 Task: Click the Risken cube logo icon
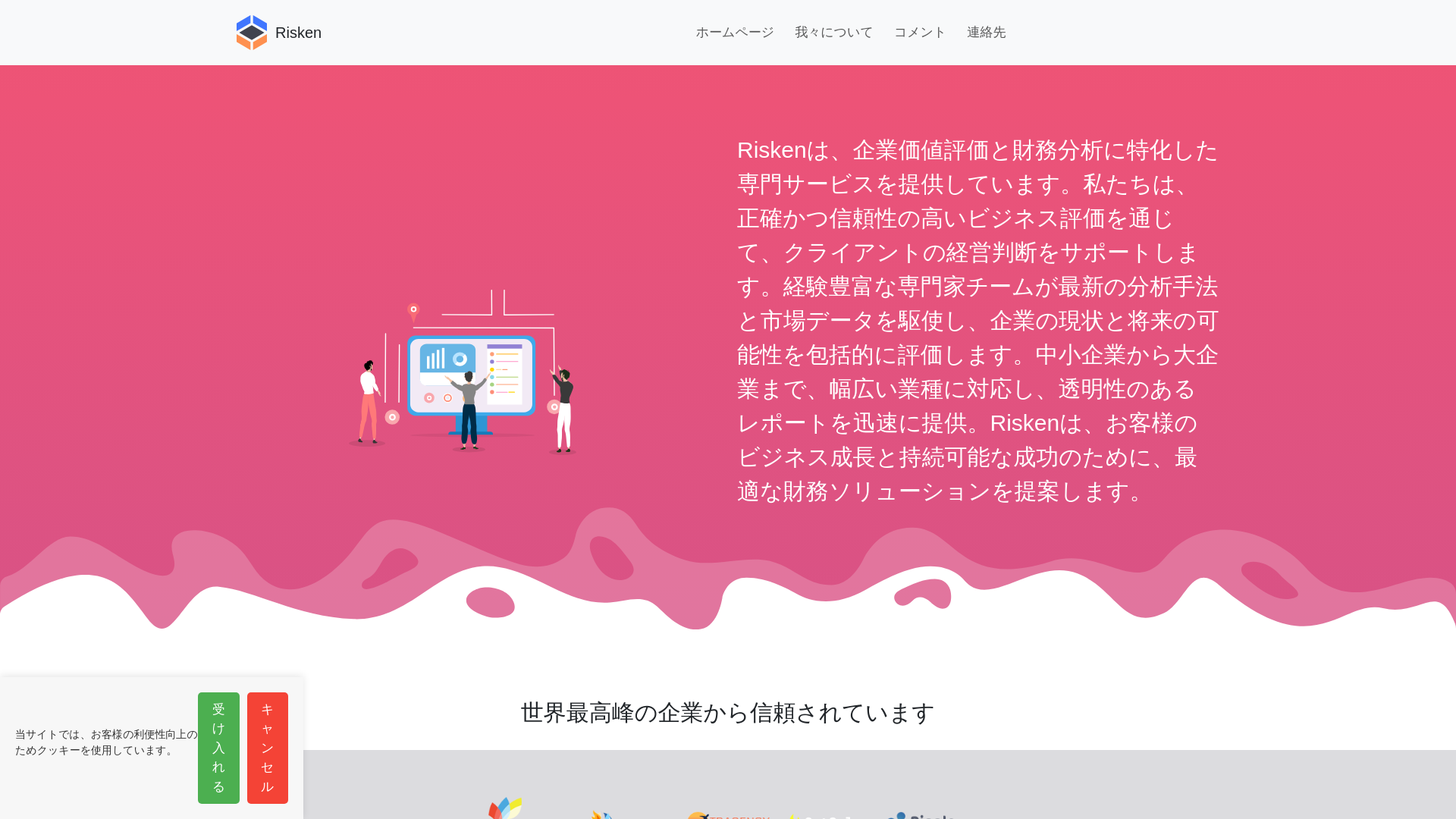coord(252,33)
